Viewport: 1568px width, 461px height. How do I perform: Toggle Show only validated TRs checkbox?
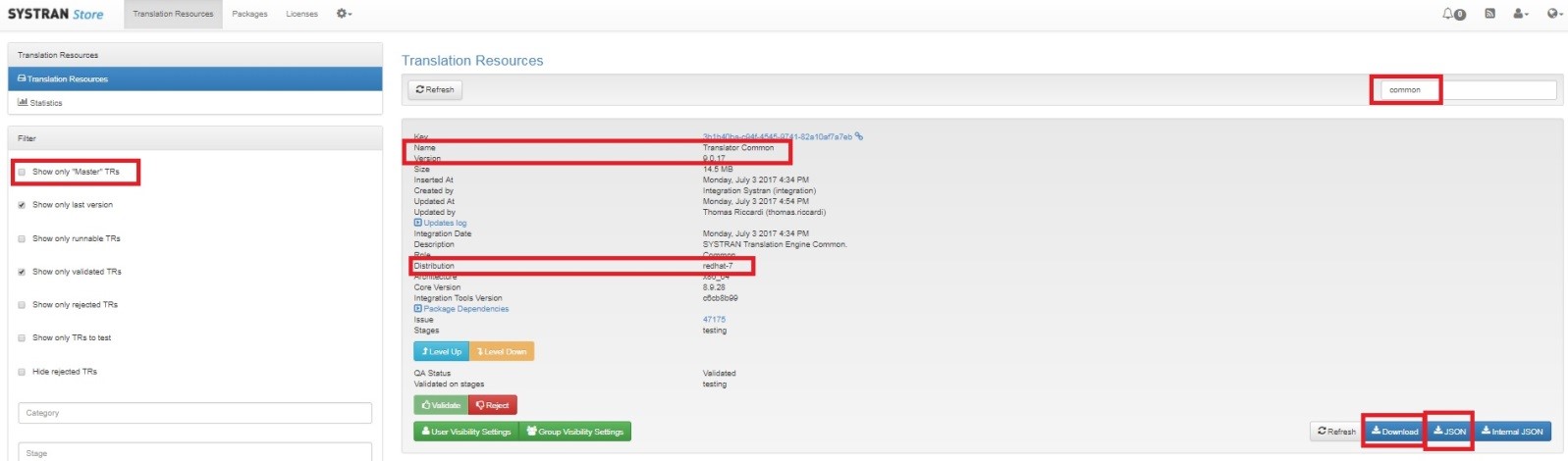coord(22,272)
